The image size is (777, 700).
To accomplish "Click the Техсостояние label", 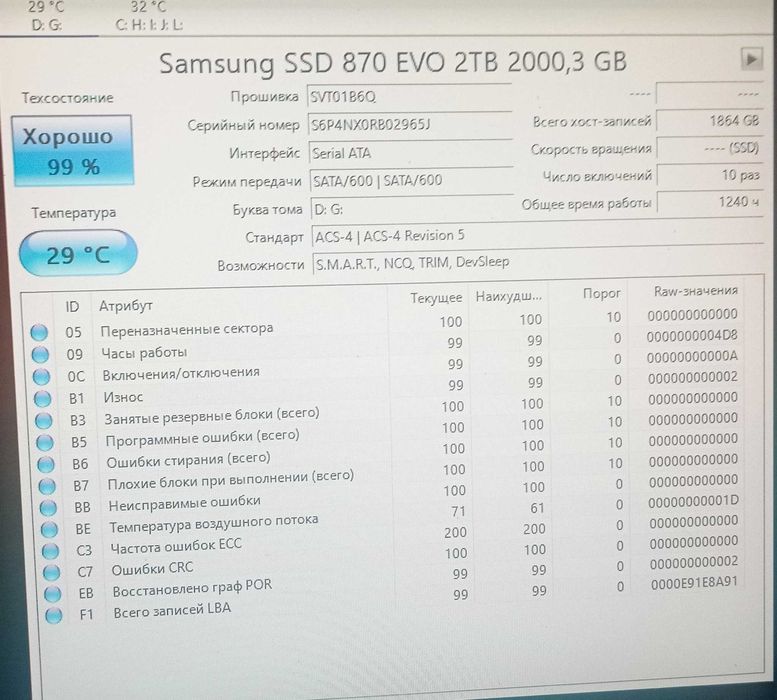I will 67,97.
